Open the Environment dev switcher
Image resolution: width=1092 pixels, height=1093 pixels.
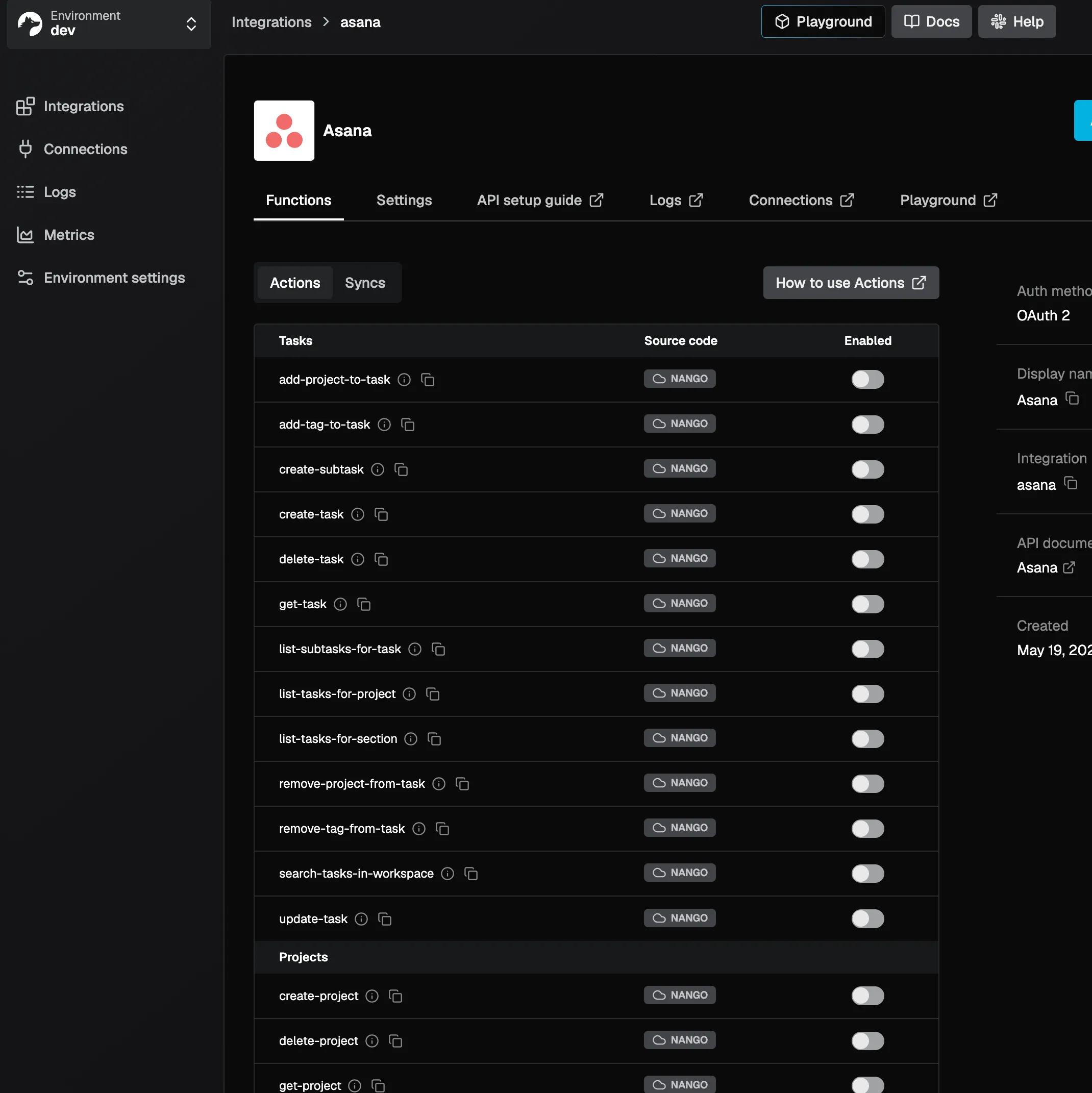coord(109,24)
